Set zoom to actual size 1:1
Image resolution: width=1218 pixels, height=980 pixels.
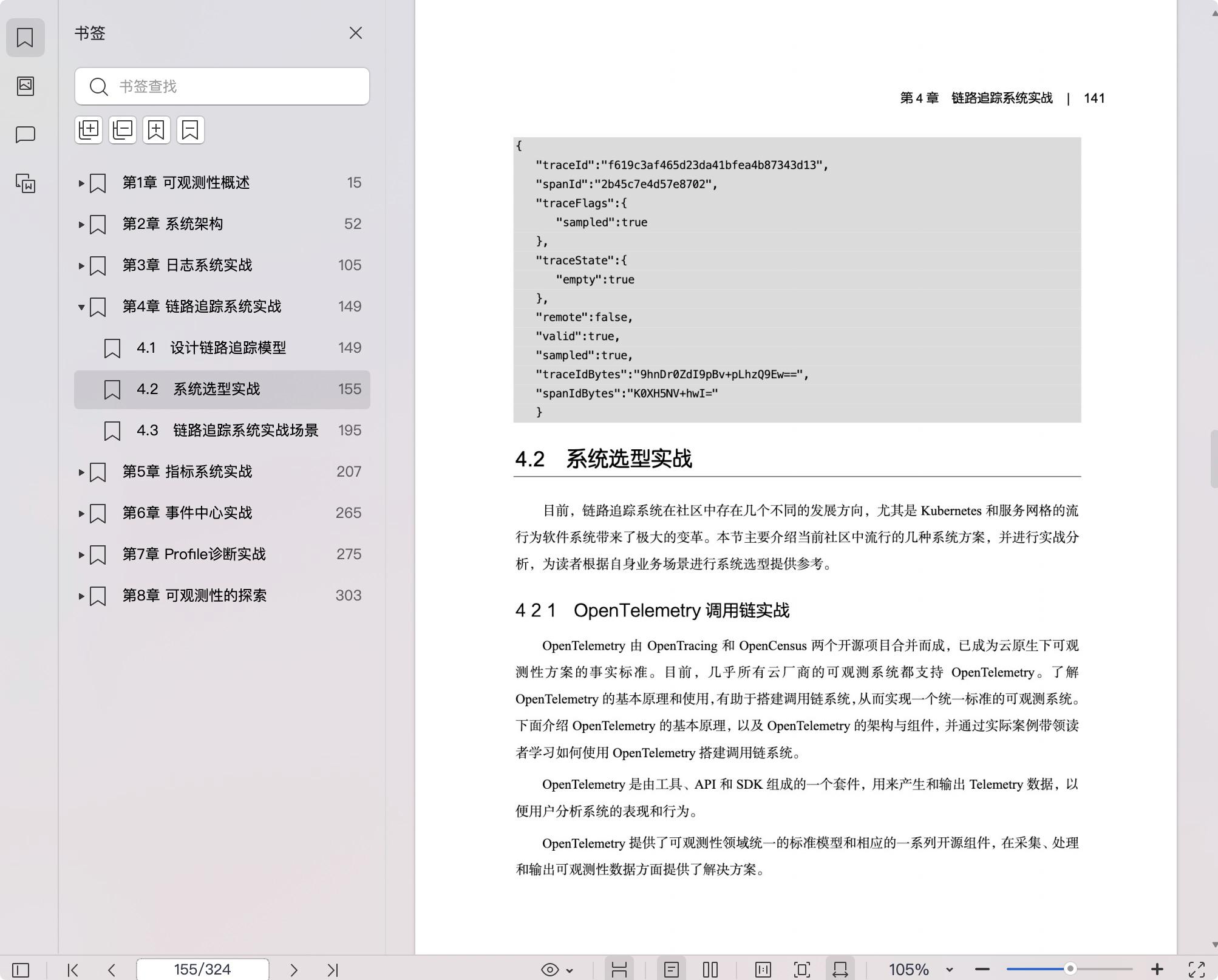[763, 970]
